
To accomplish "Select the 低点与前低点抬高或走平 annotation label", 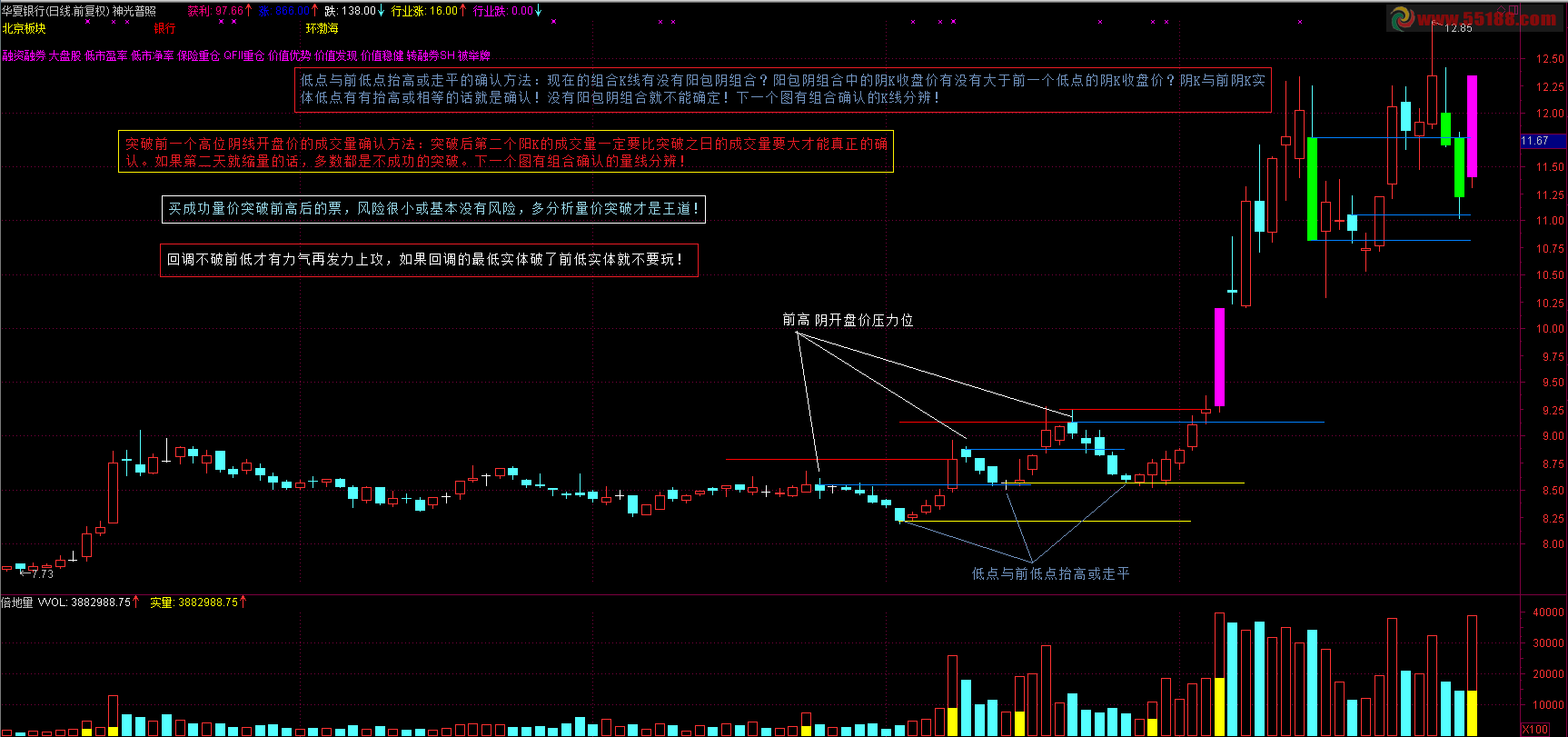I will (x=1050, y=573).
